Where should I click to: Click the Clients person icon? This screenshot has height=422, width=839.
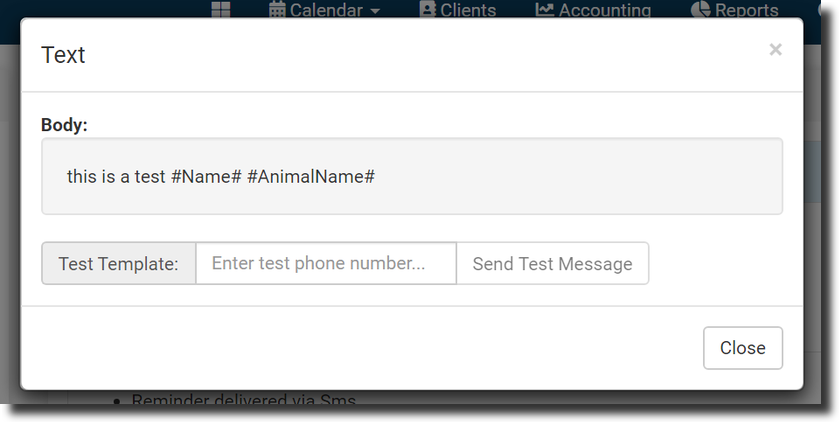click(427, 10)
